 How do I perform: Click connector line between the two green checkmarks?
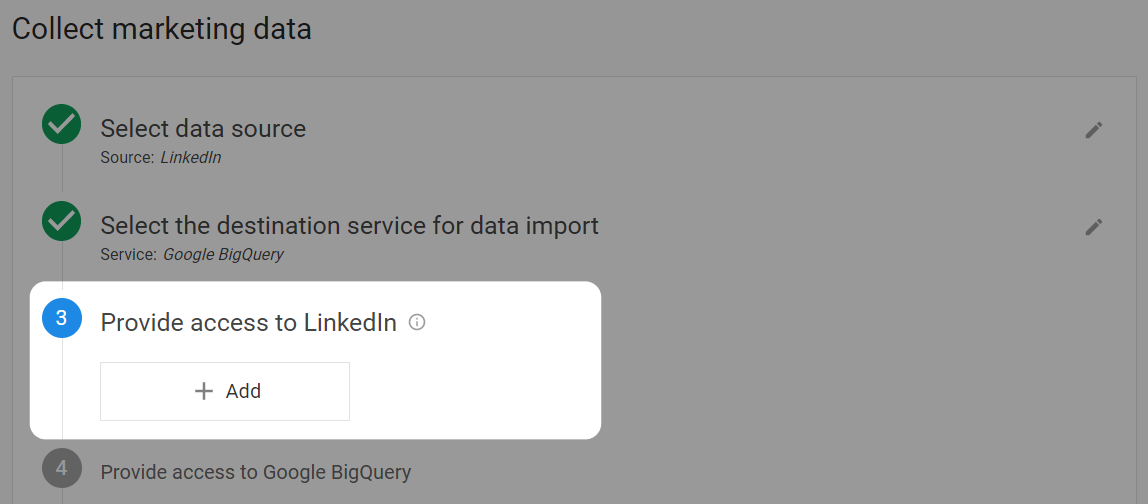(62, 172)
